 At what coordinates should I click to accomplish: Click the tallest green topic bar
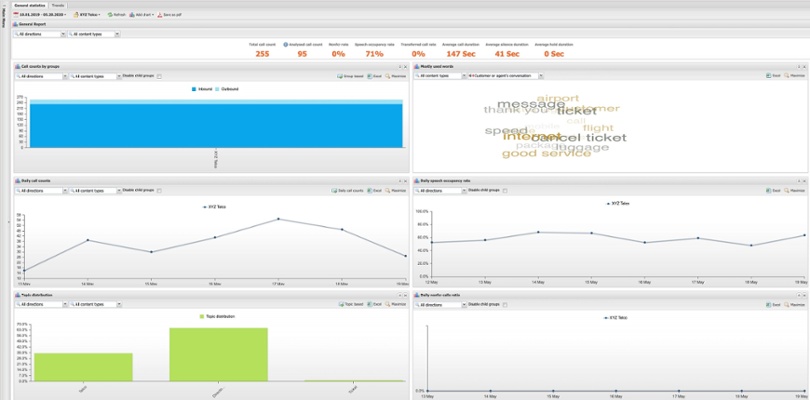(219, 355)
